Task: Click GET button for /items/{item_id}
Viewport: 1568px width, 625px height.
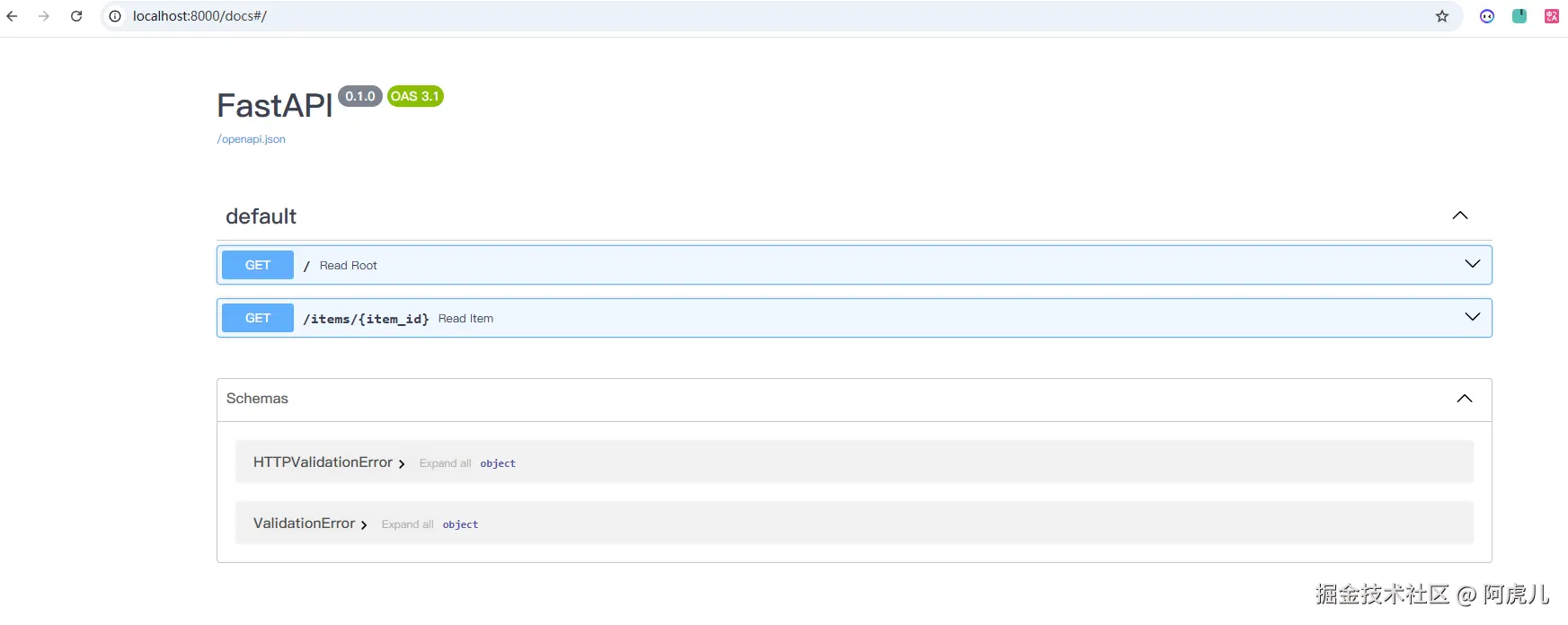Action: pos(258,318)
